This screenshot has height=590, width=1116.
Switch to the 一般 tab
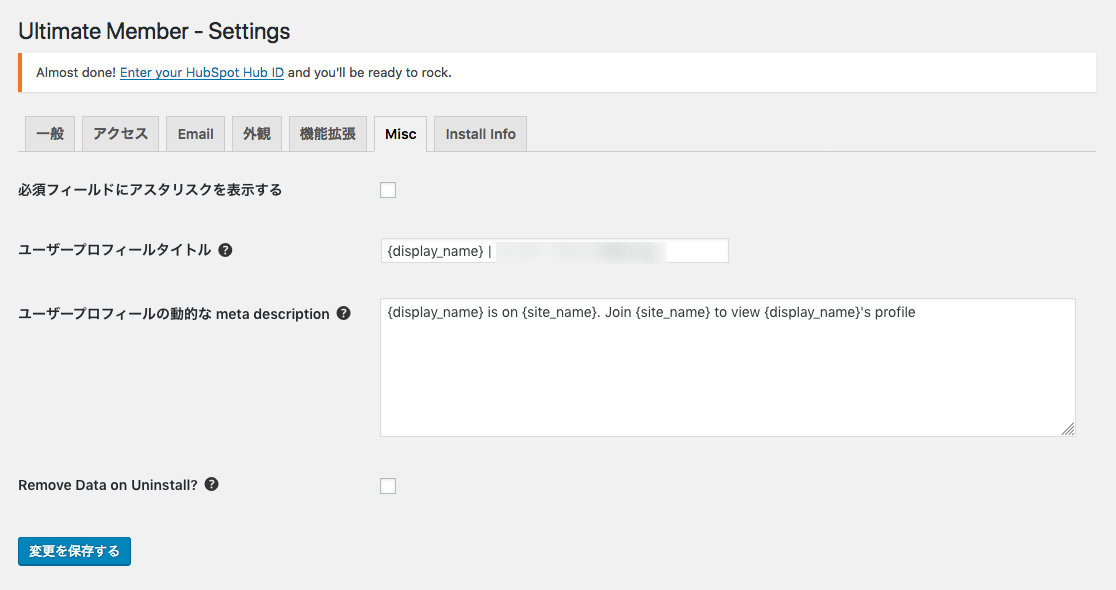click(50, 134)
